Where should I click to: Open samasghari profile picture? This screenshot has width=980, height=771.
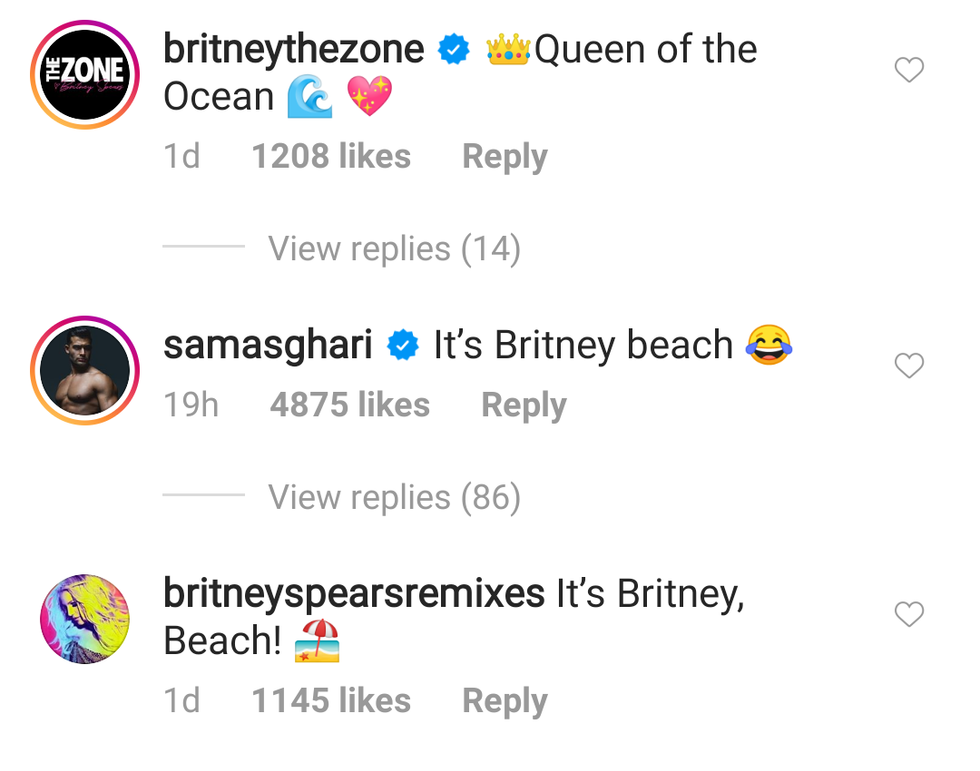pyautogui.click(x=85, y=370)
